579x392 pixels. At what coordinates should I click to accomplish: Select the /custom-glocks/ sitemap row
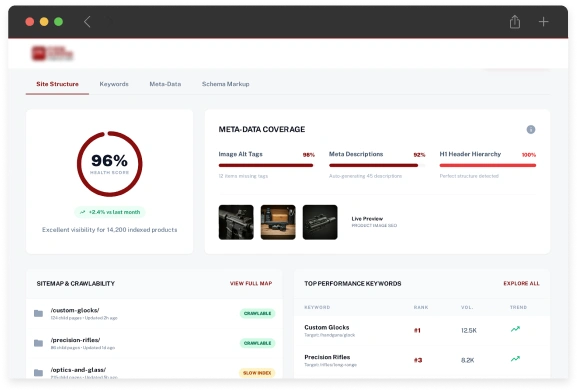pyautogui.click(x=154, y=313)
